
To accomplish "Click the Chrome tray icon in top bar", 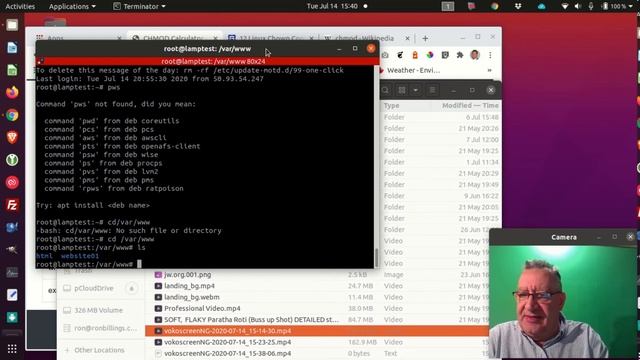I will click(495, 6).
